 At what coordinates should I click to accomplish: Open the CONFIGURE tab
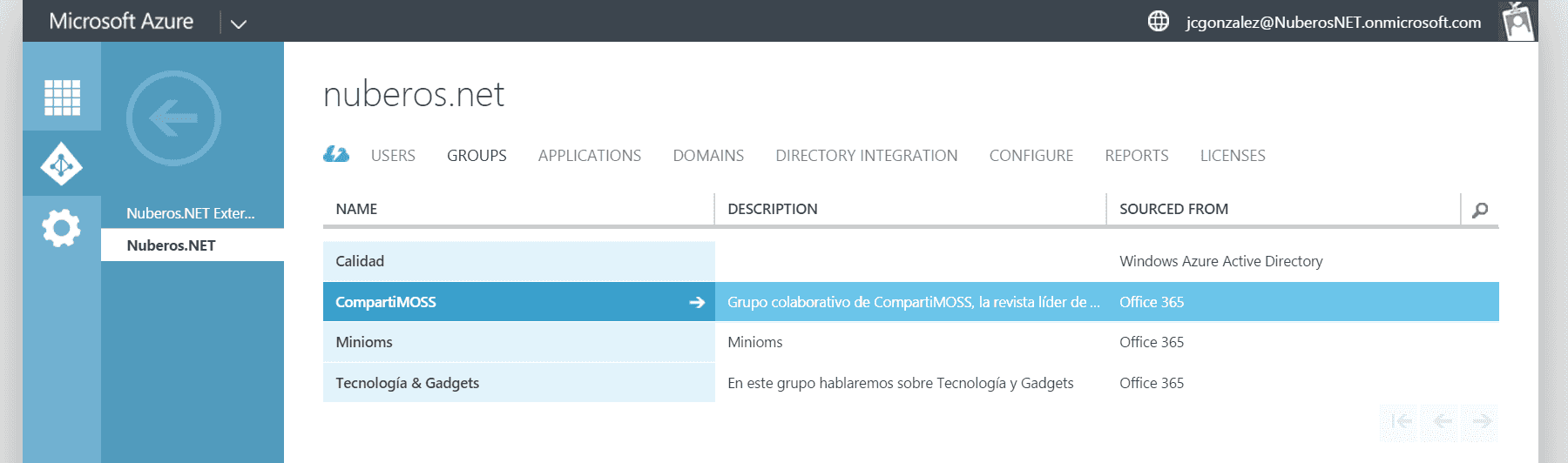tap(1031, 156)
